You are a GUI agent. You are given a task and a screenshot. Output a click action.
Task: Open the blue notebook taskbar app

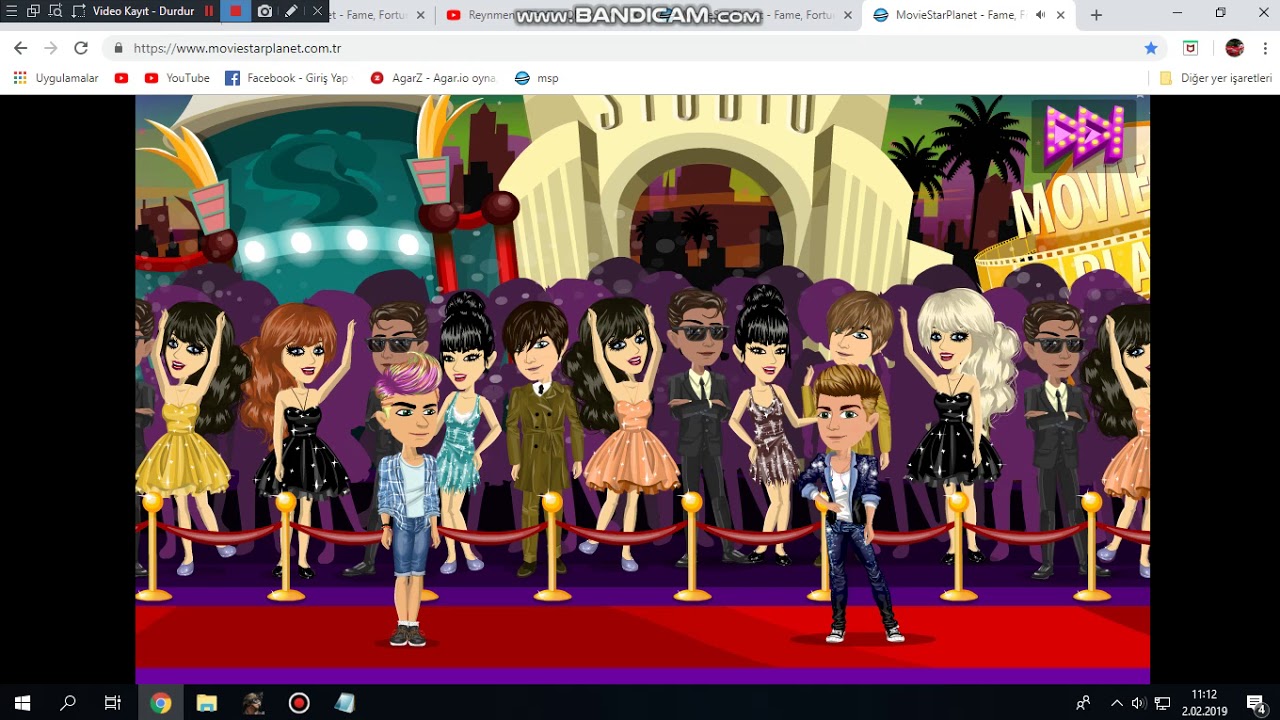click(345, 703)
